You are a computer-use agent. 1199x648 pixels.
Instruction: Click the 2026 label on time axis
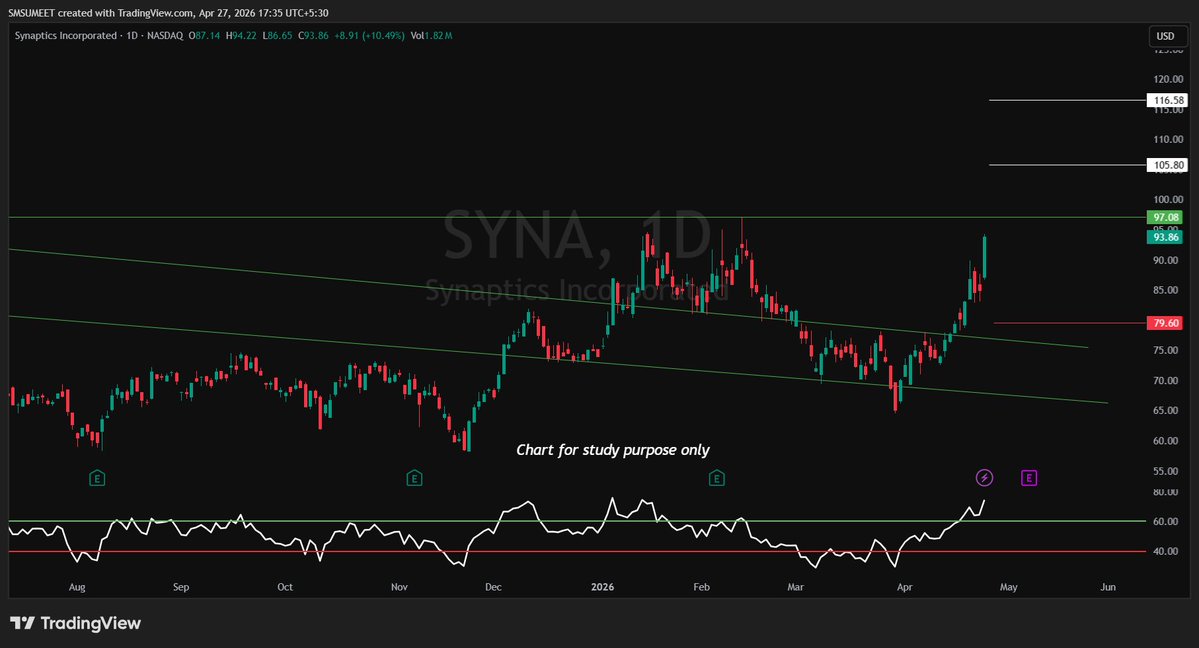click(603, 587)
